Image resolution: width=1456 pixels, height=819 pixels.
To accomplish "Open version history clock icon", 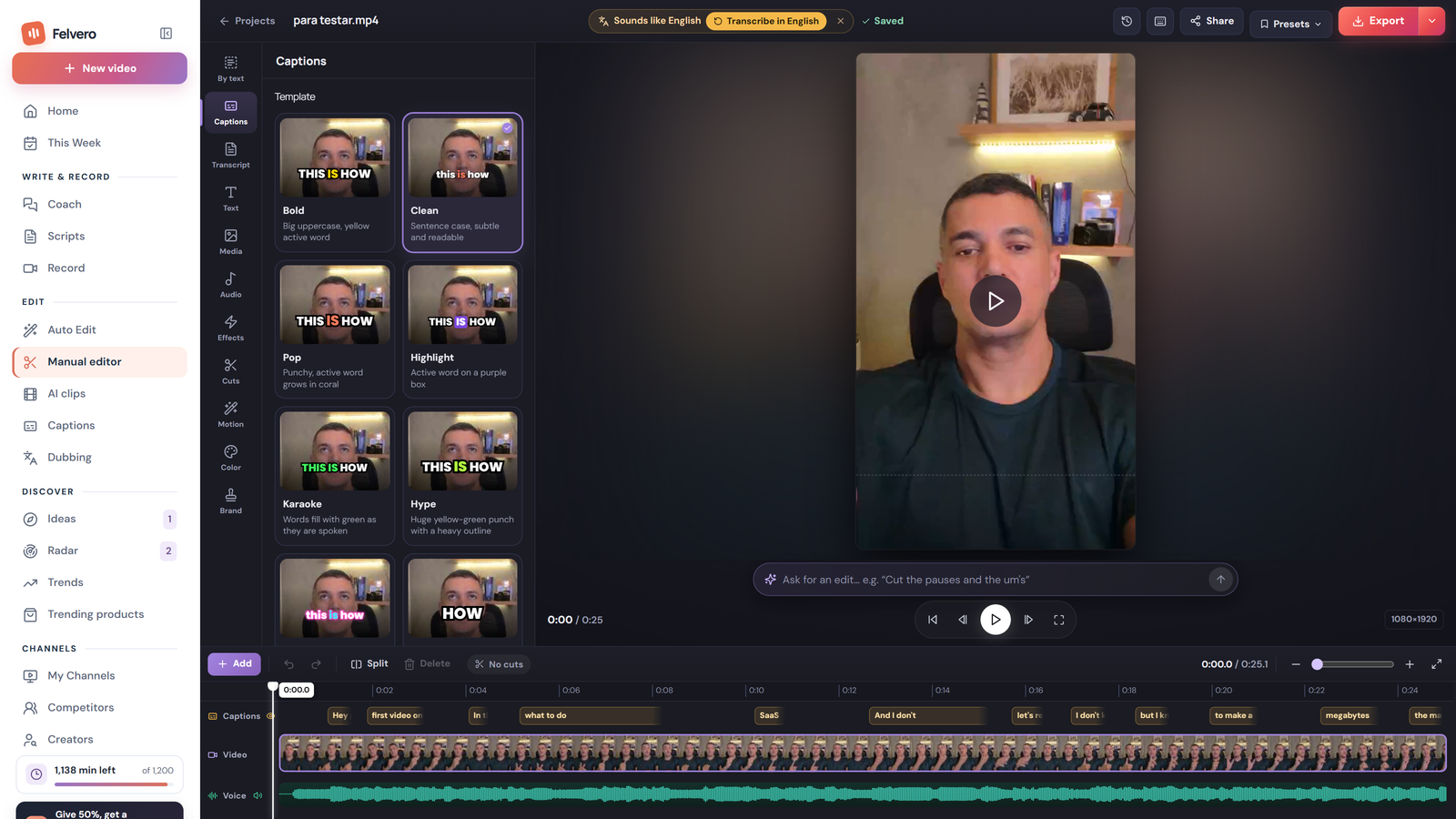I will [x=1127, y=21].
